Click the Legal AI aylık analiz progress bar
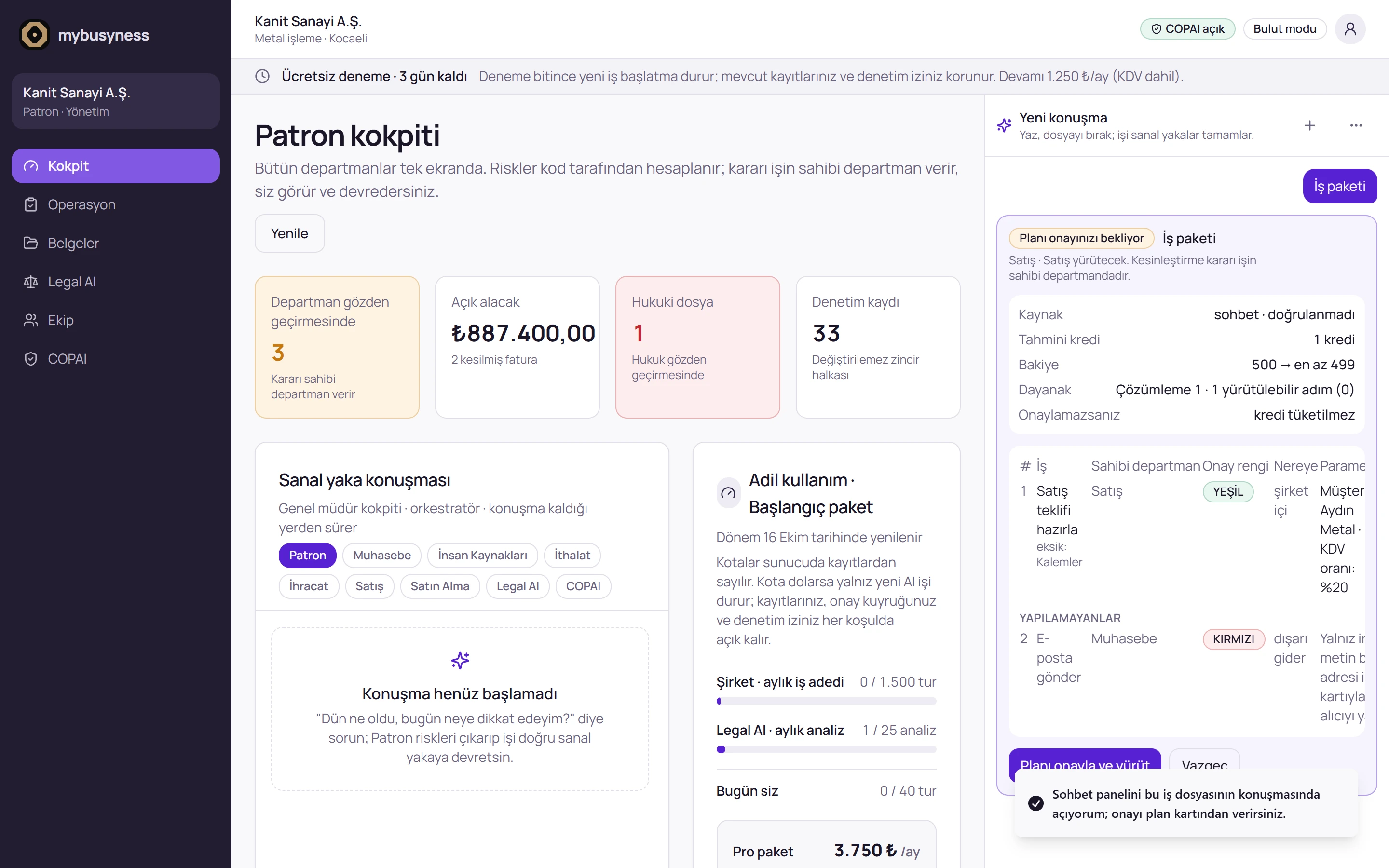 pos(826,749)
